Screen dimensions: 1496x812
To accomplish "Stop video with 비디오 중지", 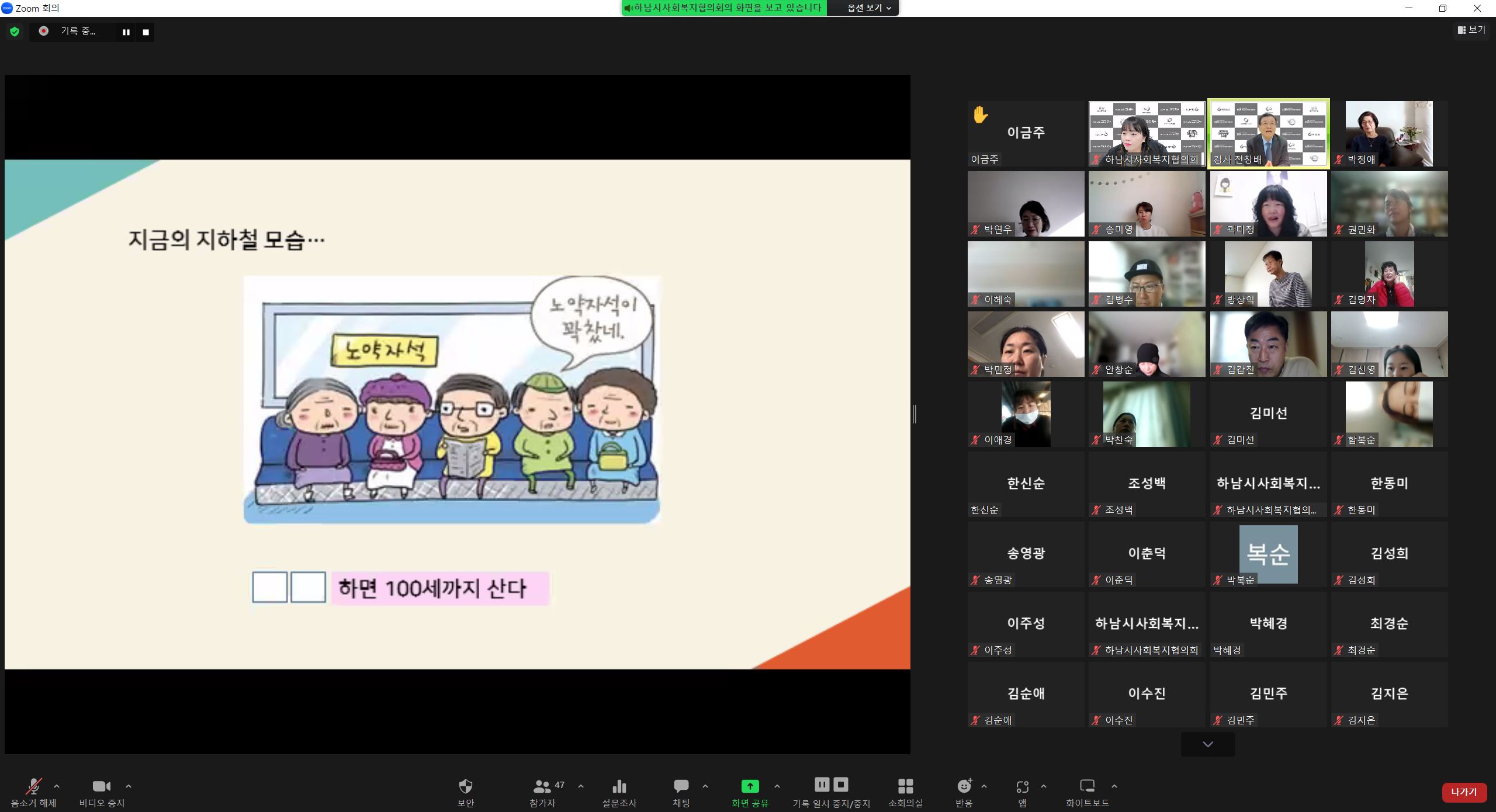I will (102, 786).
